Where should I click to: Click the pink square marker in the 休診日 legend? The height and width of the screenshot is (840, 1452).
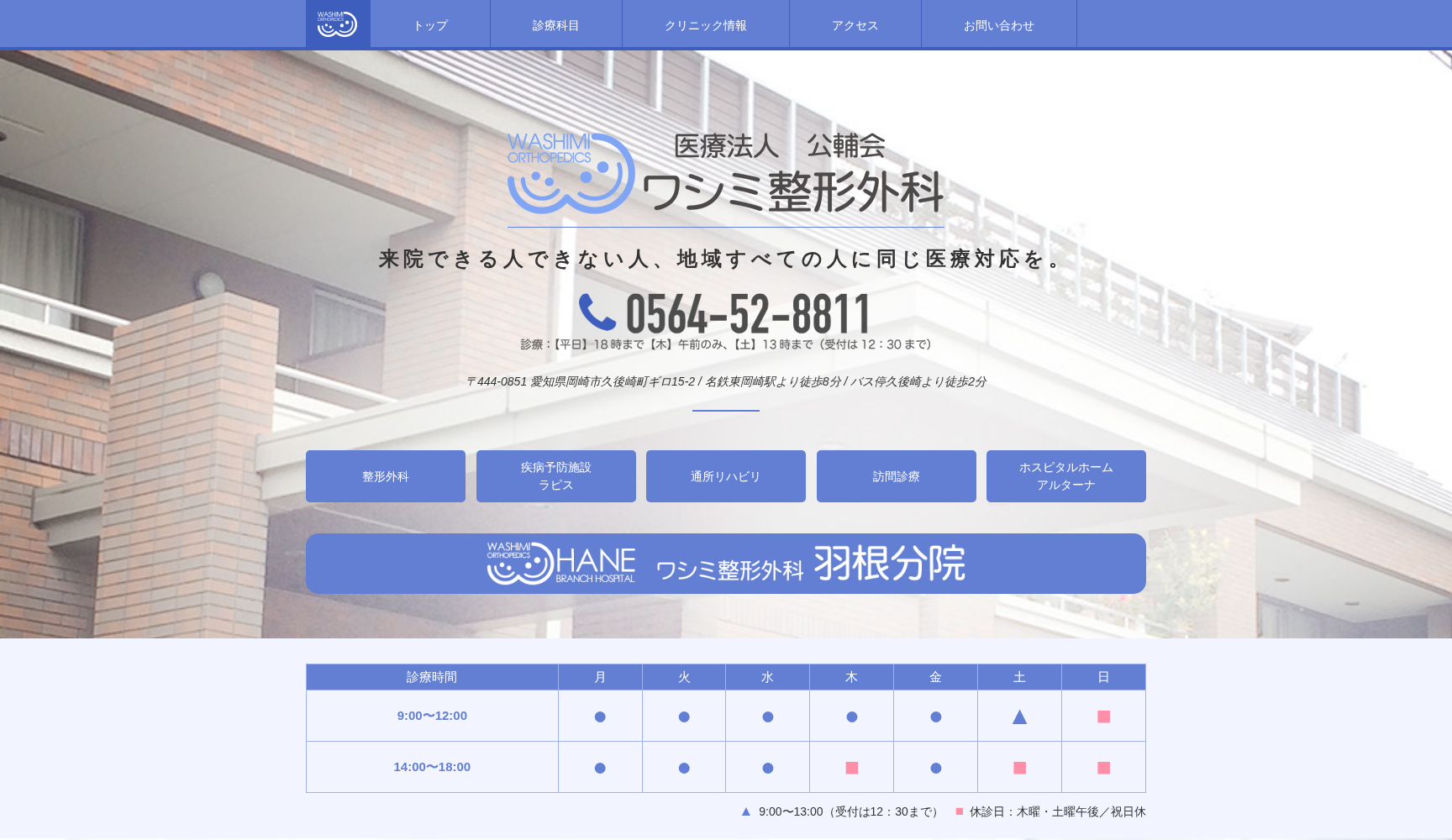[x=958, y=811]
